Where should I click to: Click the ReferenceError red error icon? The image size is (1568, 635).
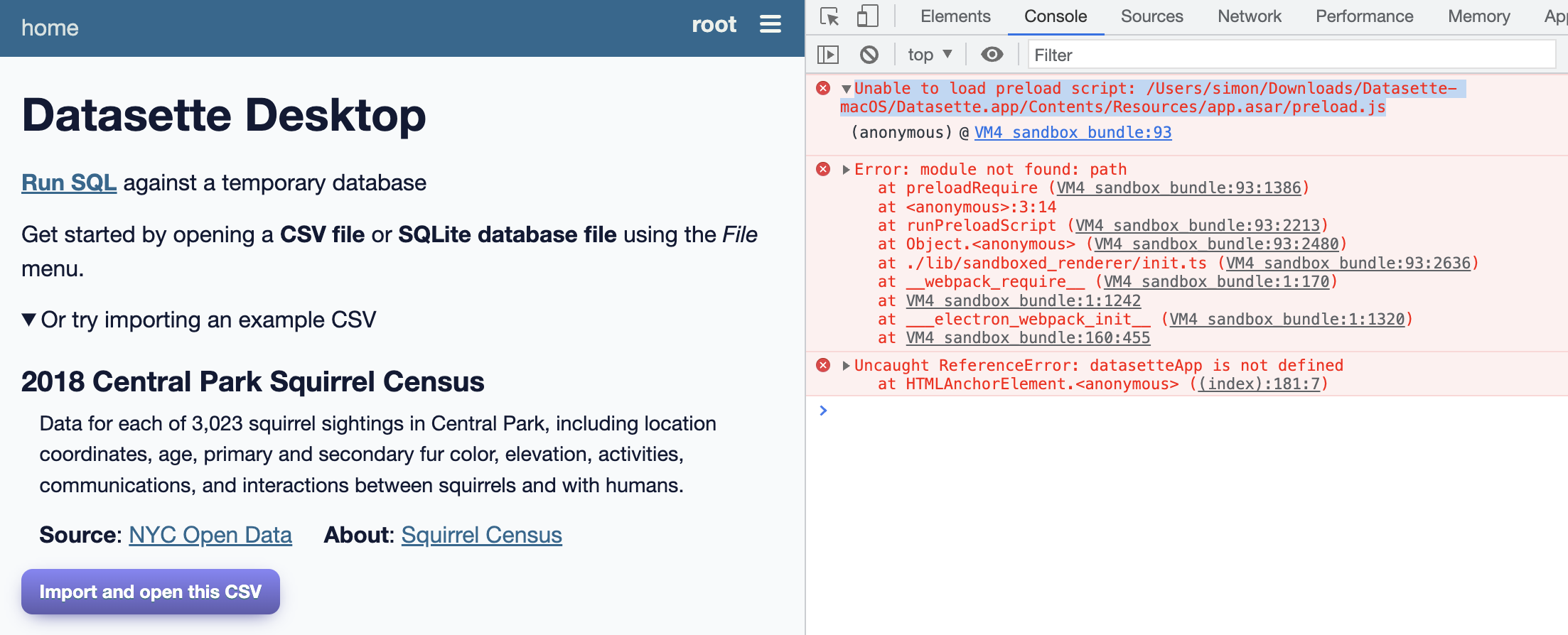[x=823, y=365]
